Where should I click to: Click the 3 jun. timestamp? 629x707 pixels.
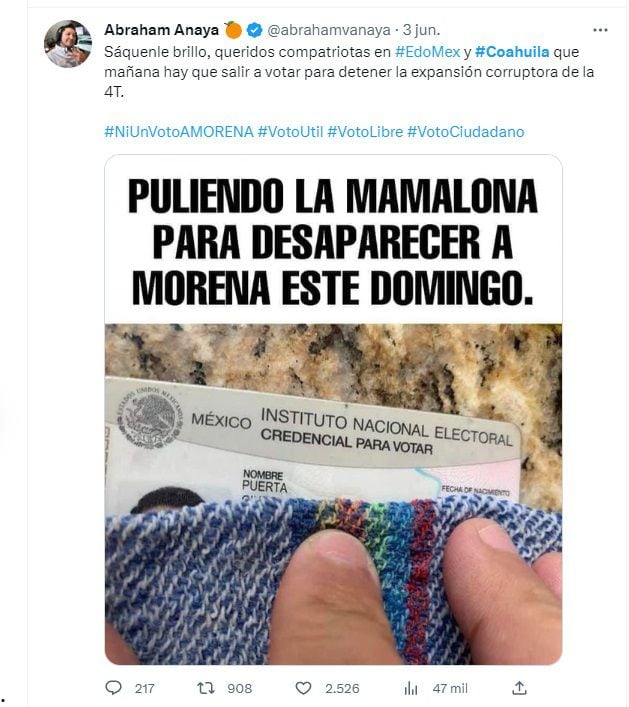pyautogui.click(x=422, y=30)
